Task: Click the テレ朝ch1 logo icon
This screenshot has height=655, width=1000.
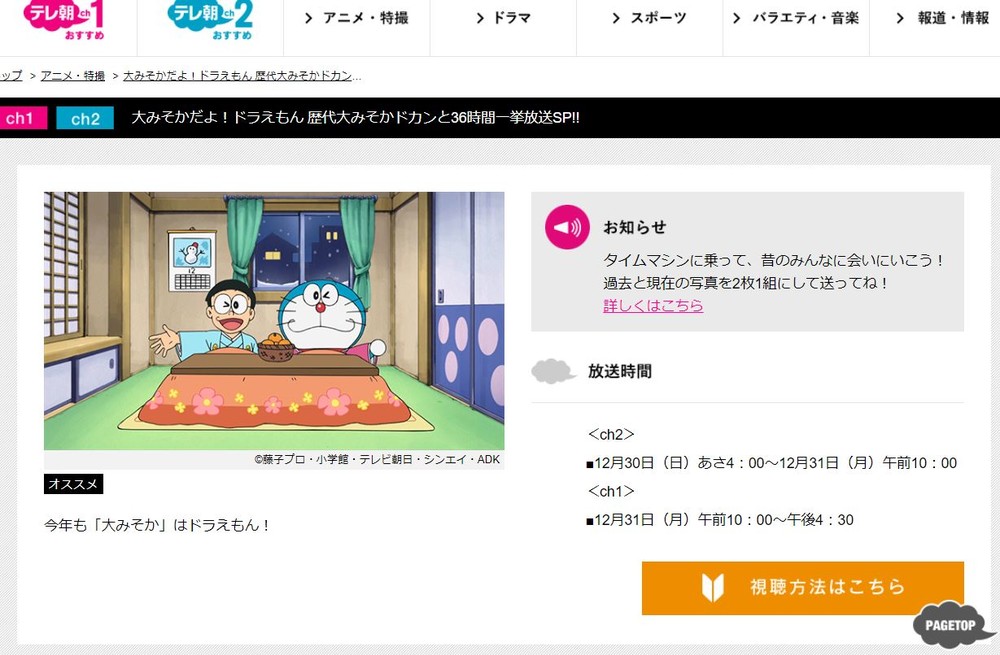Action: click(64, 19)
